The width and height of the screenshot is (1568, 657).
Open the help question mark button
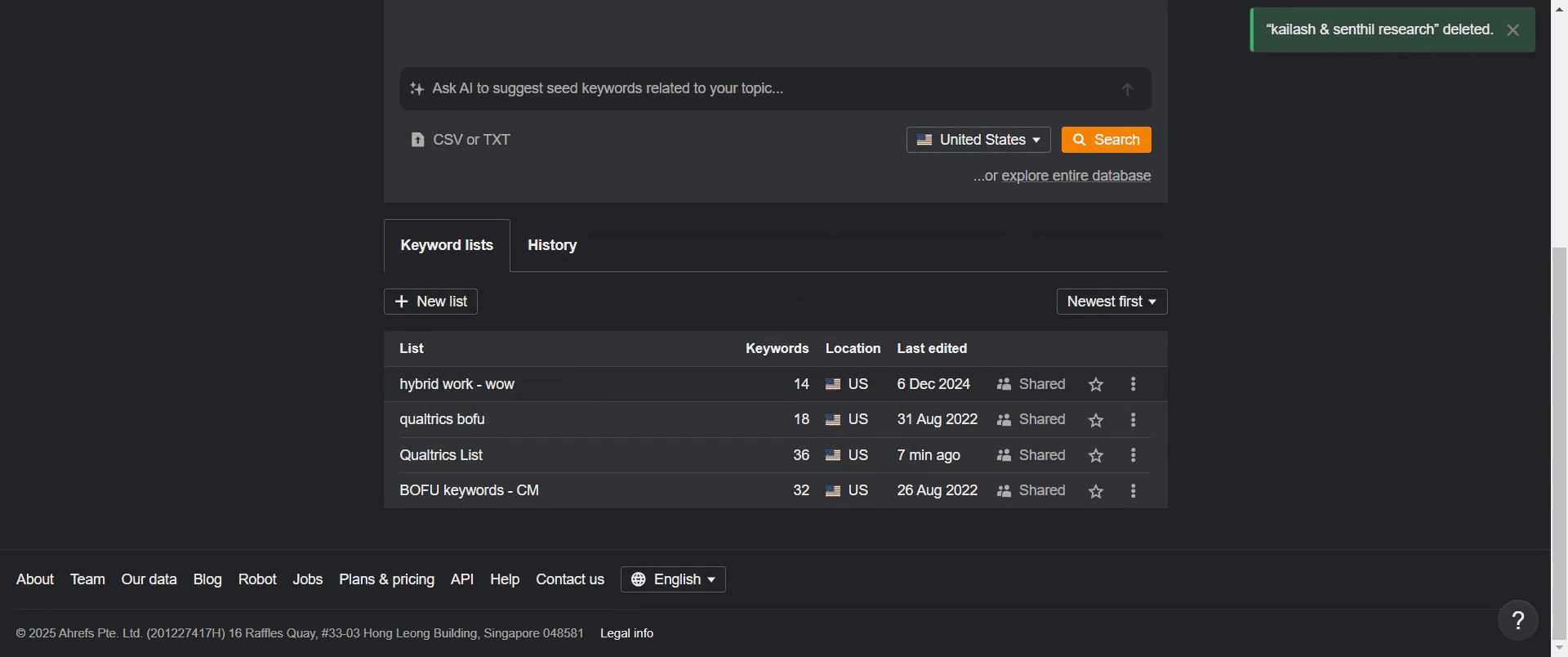tap(1518, 621)
